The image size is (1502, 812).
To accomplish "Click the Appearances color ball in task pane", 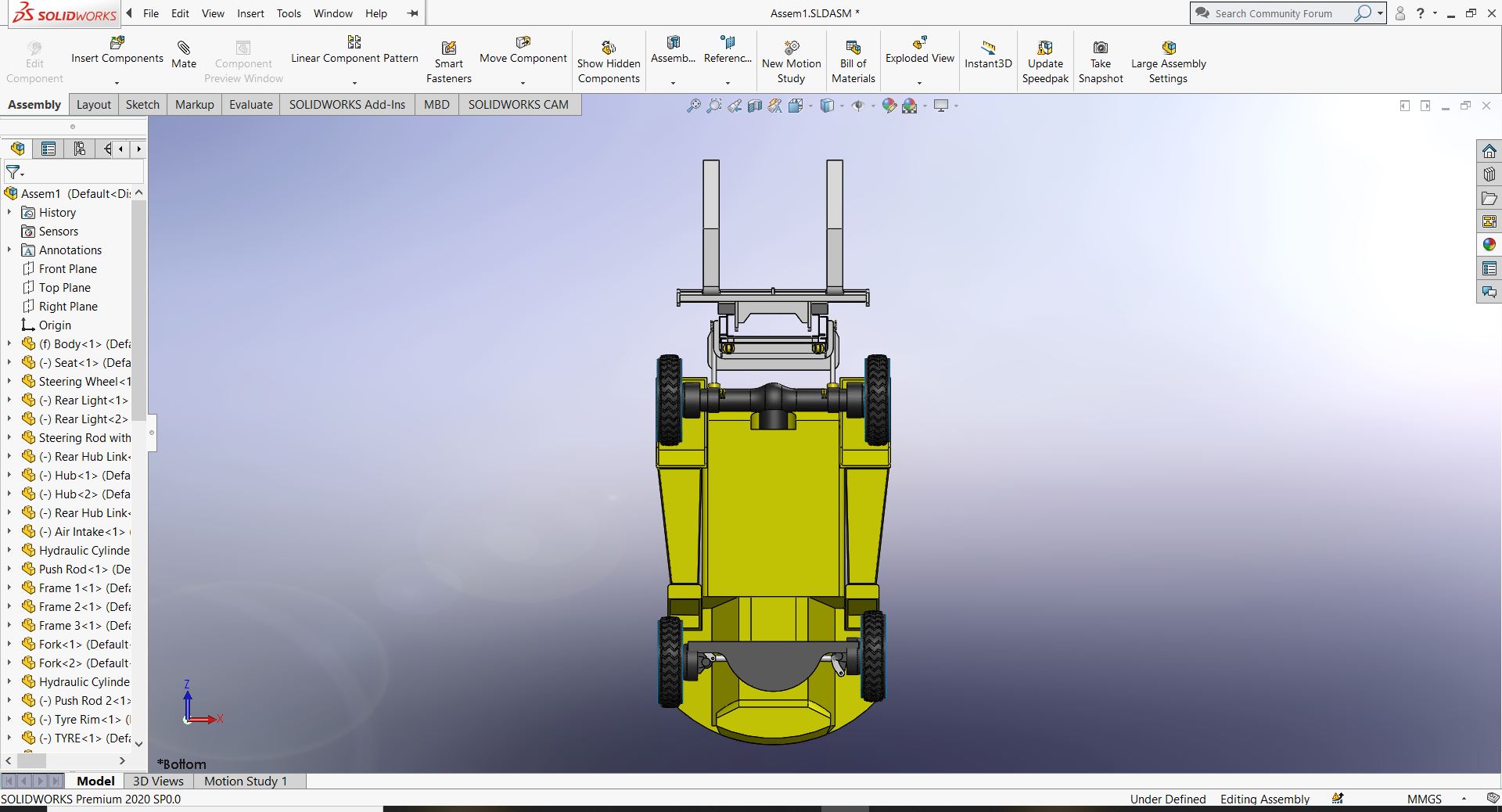I will coord(1489,245).
